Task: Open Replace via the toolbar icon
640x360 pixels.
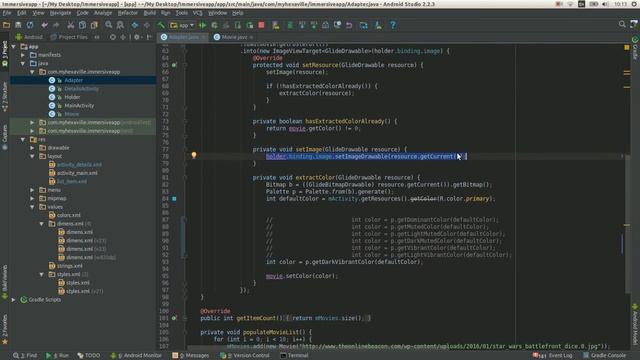Action: (x=120, y=25)
